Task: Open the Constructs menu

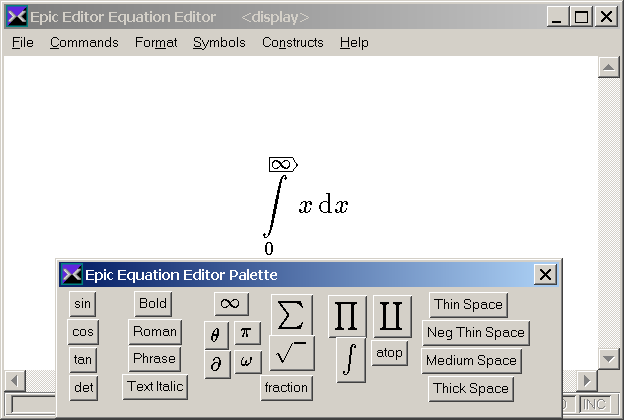Action: point(292,43)
